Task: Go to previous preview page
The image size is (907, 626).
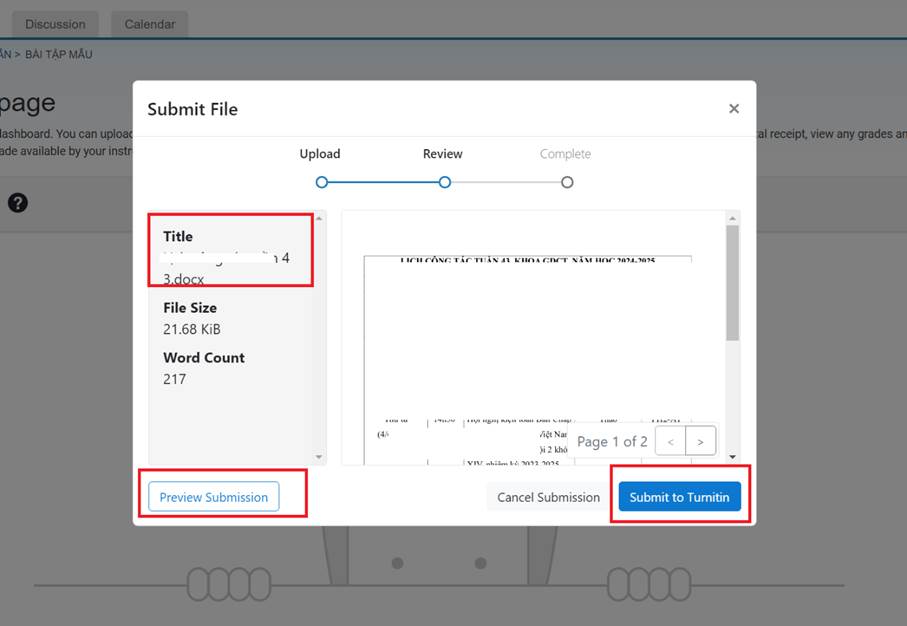Action: coord(671,441)
